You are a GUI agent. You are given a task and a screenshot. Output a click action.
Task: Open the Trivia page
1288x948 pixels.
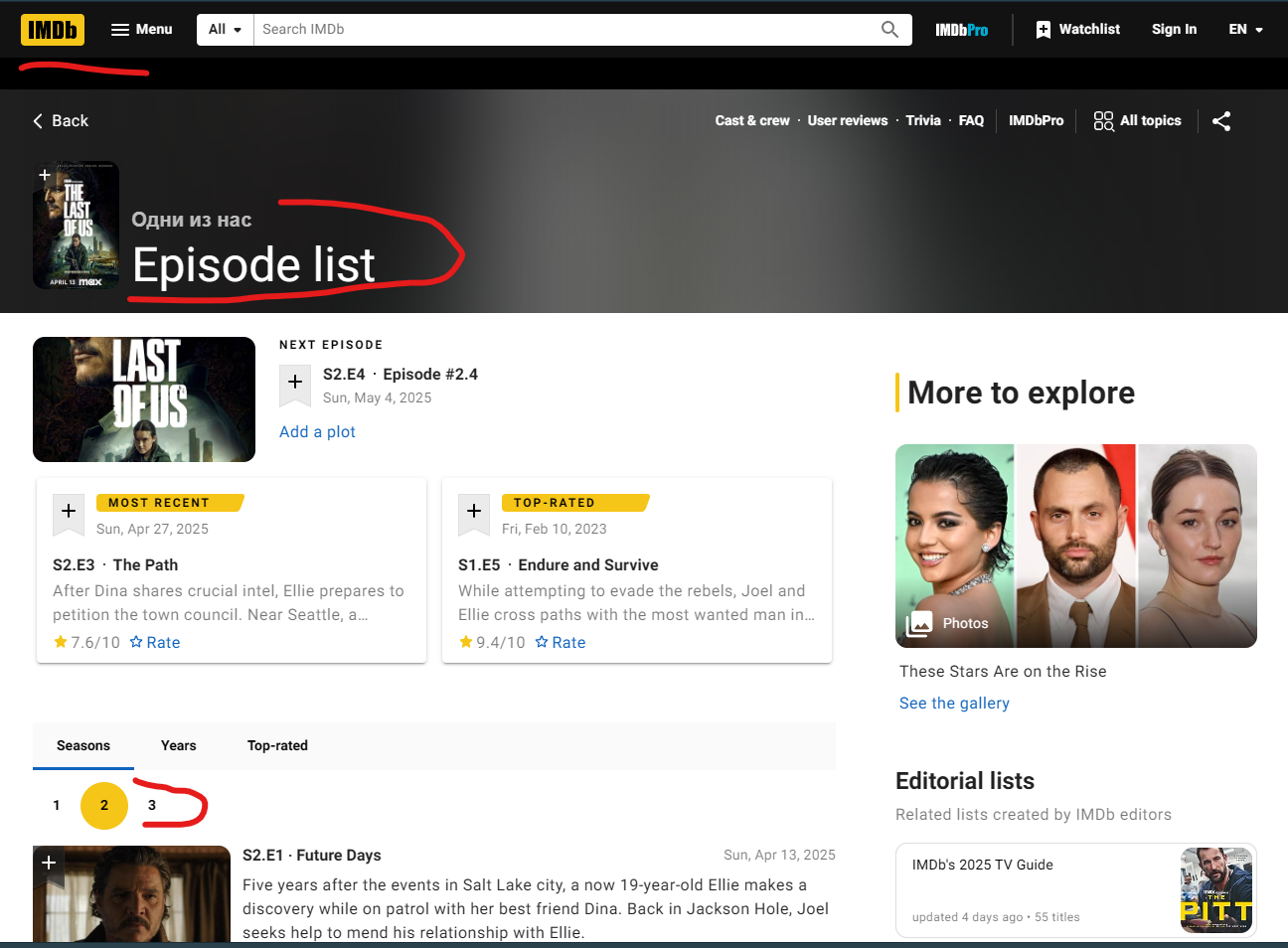pos(923,120)
